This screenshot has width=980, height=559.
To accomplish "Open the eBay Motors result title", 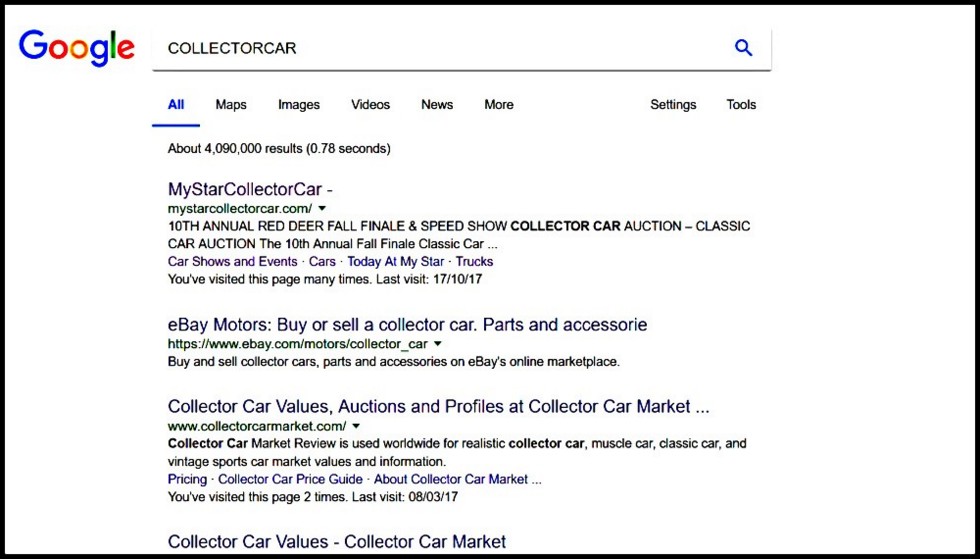I will [408, 325].
